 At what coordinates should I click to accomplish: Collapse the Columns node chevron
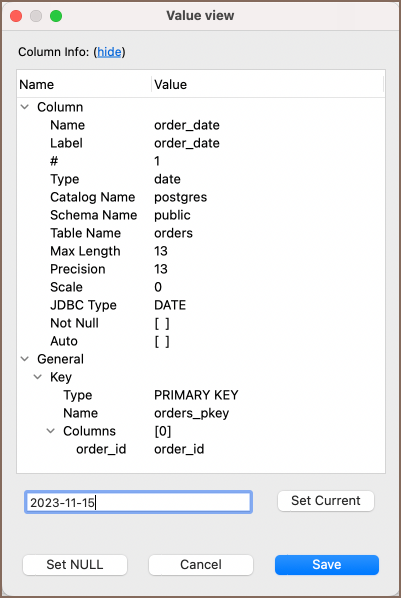tap(51, 431)
